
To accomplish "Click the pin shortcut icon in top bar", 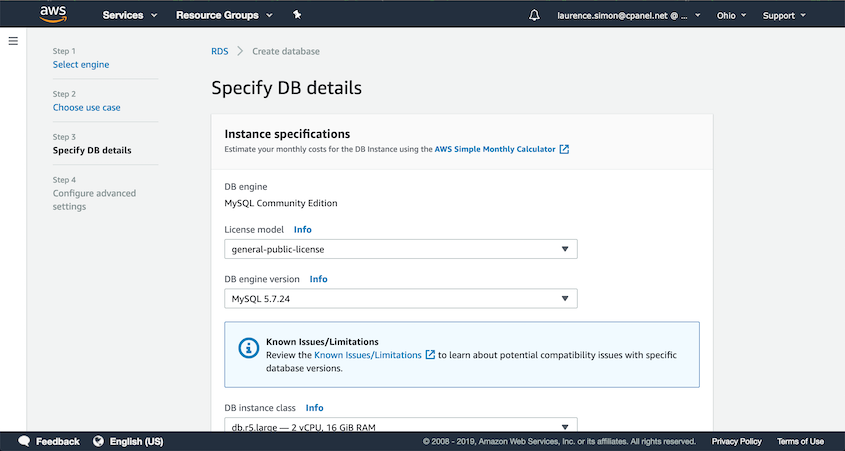I will point(297,15).
